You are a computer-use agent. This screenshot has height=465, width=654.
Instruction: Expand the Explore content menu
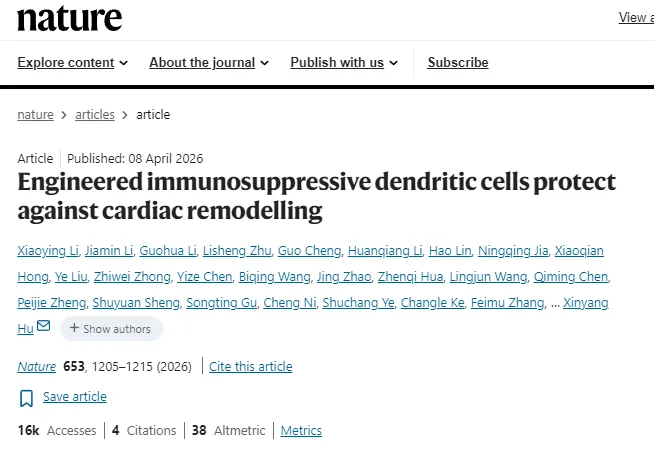[73, 63]
